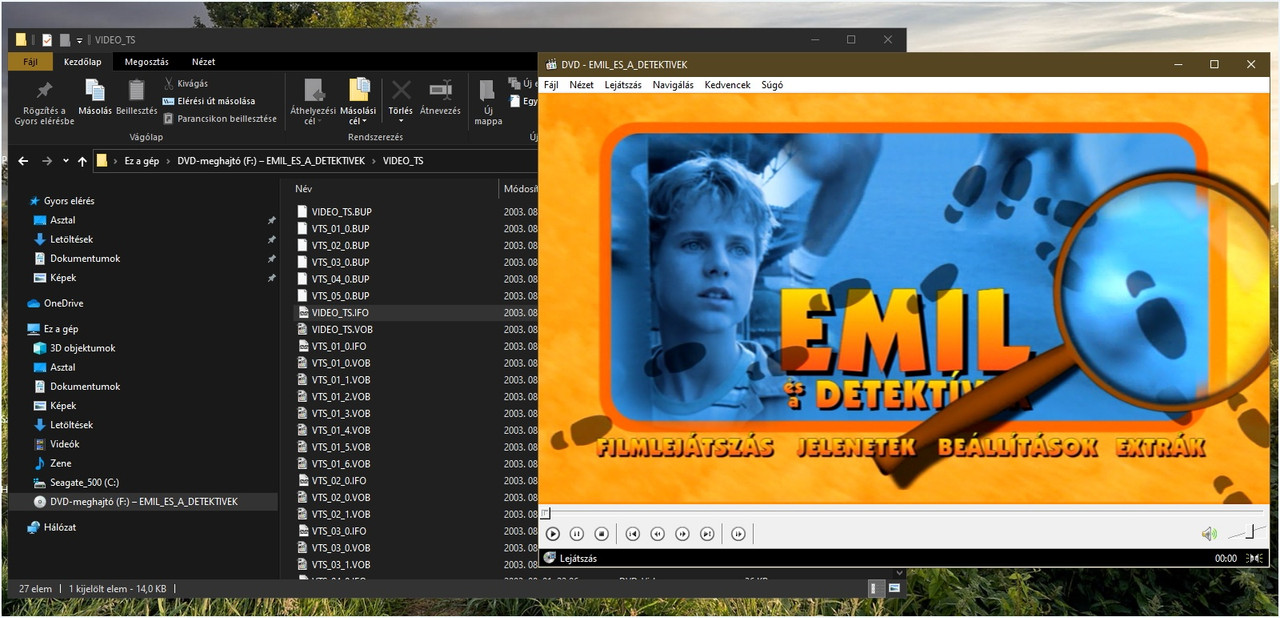This screenshot has width=1280, height=618.
Task: Mute audio via the speaker icon
Action: [1209, 534]
